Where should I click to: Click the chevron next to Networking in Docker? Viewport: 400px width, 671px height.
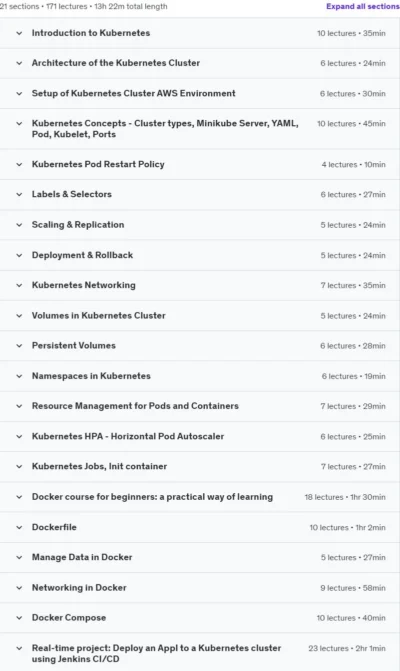click(x=19, y=588)
